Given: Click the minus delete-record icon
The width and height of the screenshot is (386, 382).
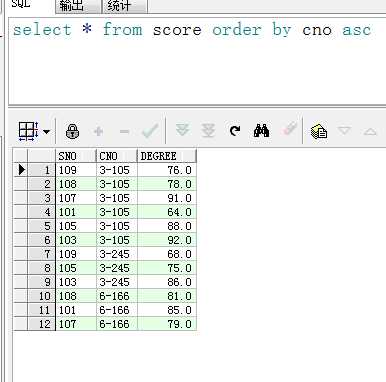Looking at the screenshot, I should point(124,132).
